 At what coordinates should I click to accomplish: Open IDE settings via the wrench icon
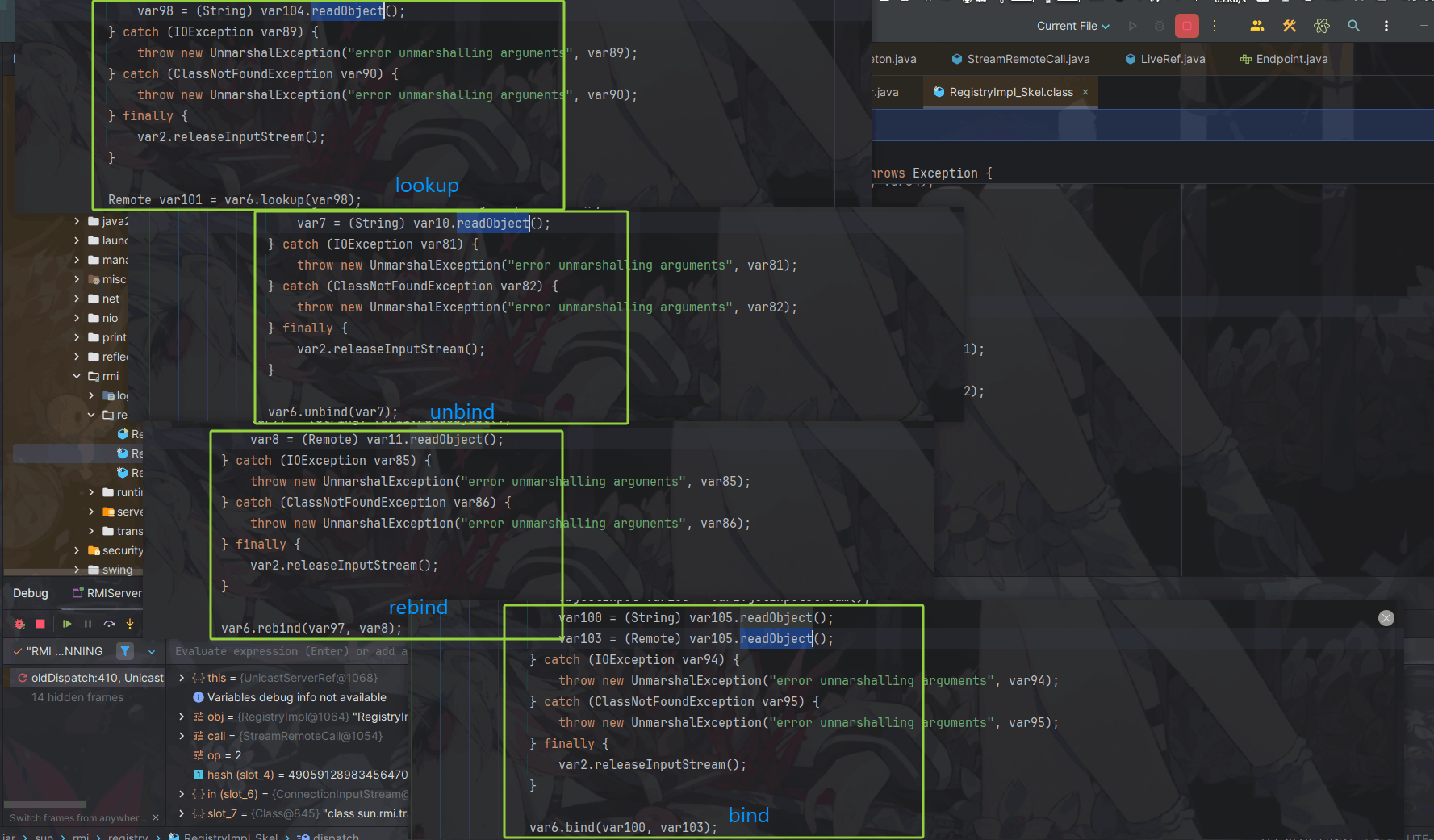(1289, 26)
